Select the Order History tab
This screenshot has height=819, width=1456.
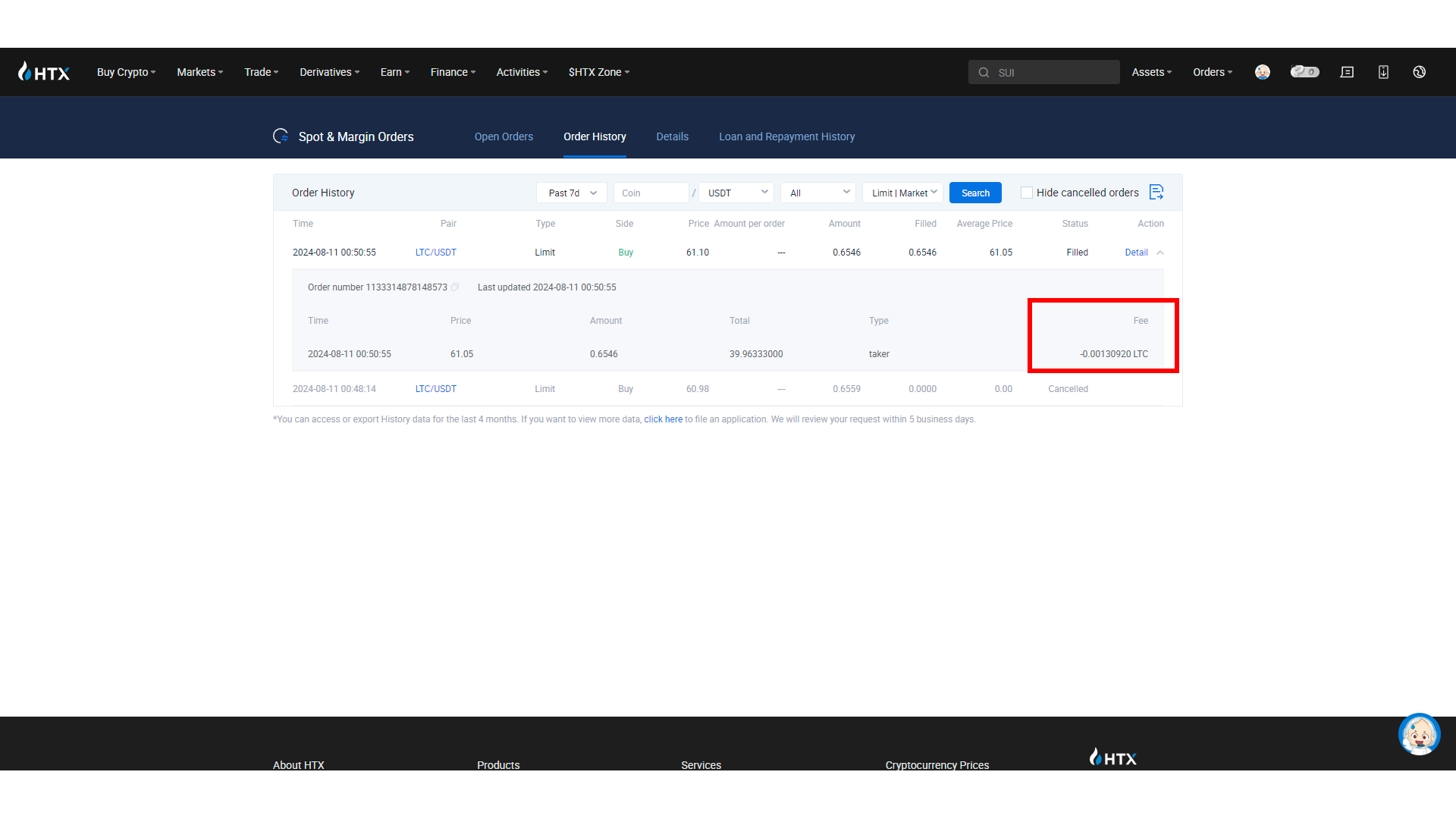(x=595, y=136)
